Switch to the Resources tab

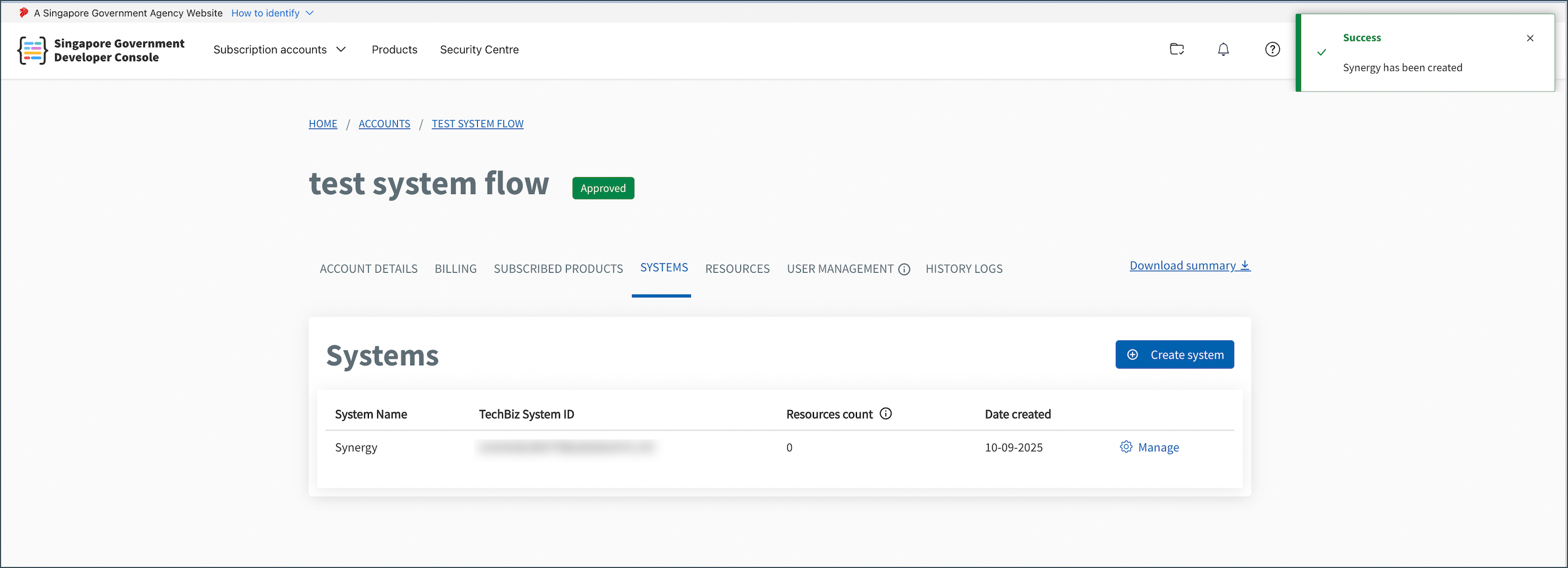coord(737,269)
